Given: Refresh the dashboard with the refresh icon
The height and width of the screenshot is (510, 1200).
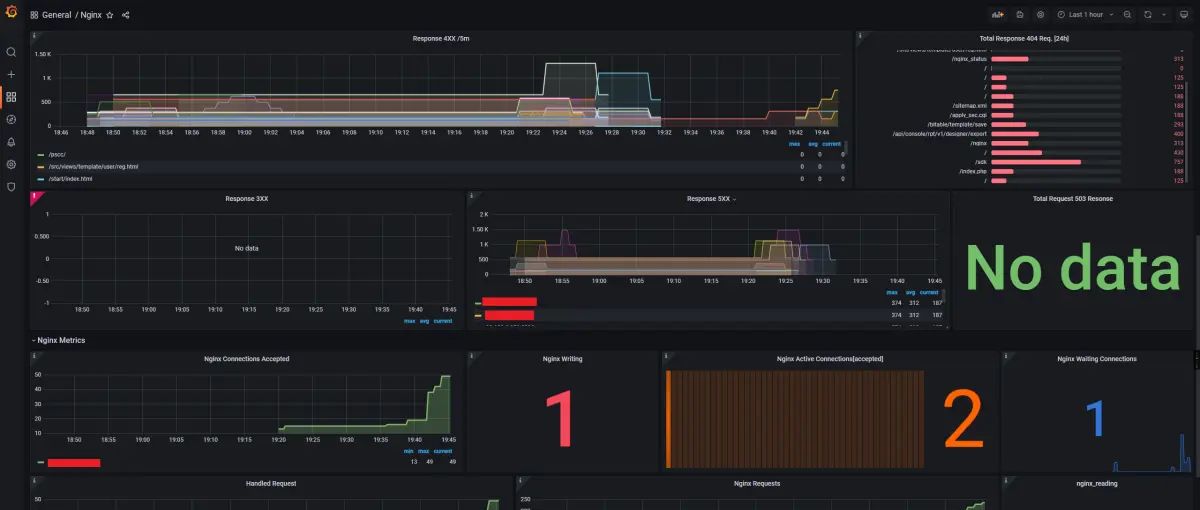Looking at the screenshot, I should pyautogui.click(x=1148, y=15).
